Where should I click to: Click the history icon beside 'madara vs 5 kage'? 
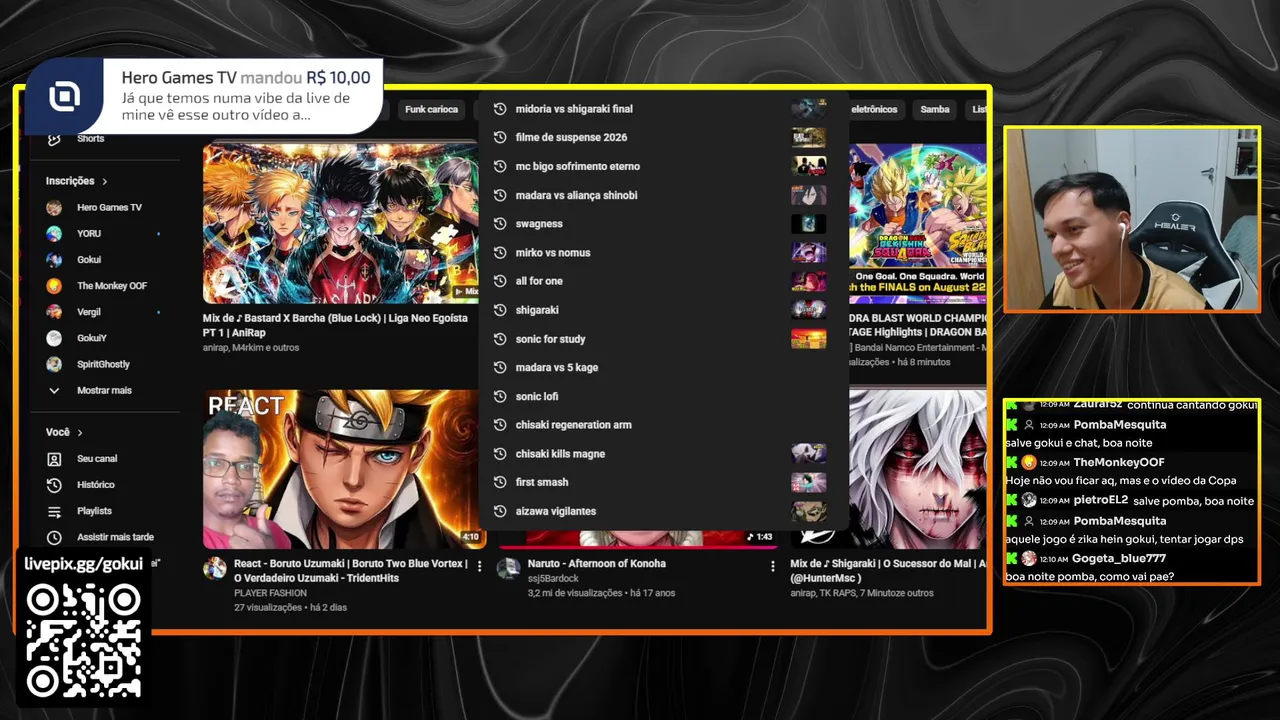click(500, 367)
